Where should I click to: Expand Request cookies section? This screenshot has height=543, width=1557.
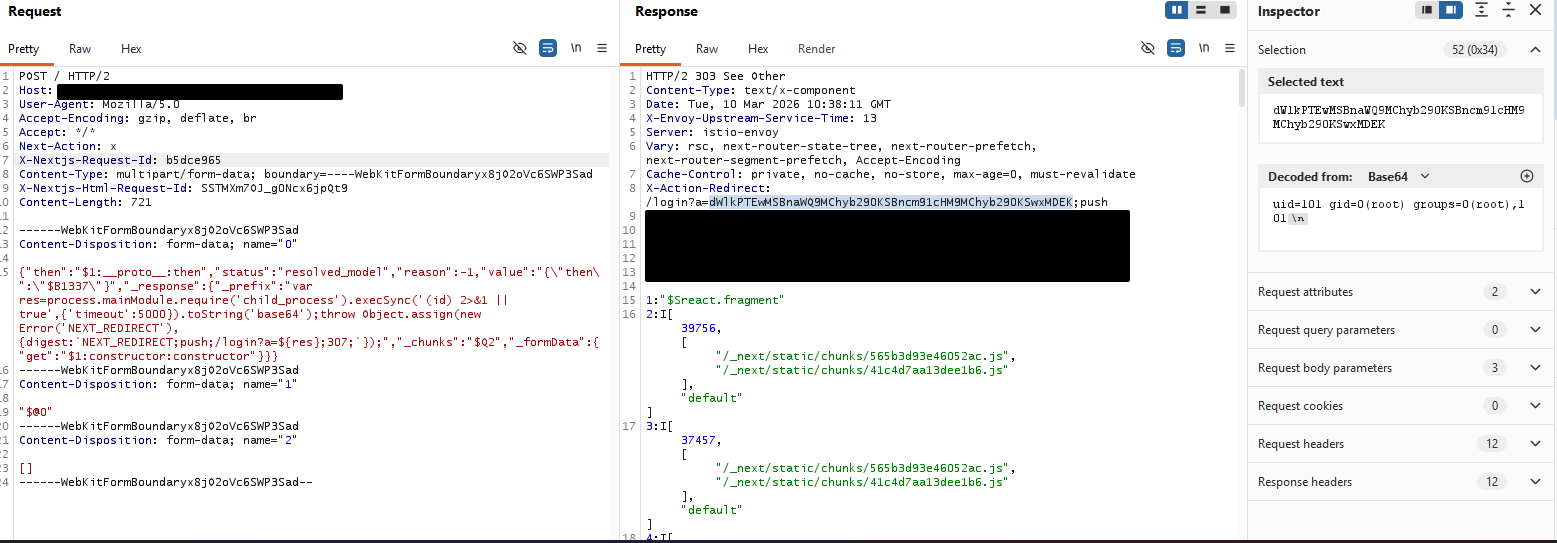click(x=1400, y=406)
